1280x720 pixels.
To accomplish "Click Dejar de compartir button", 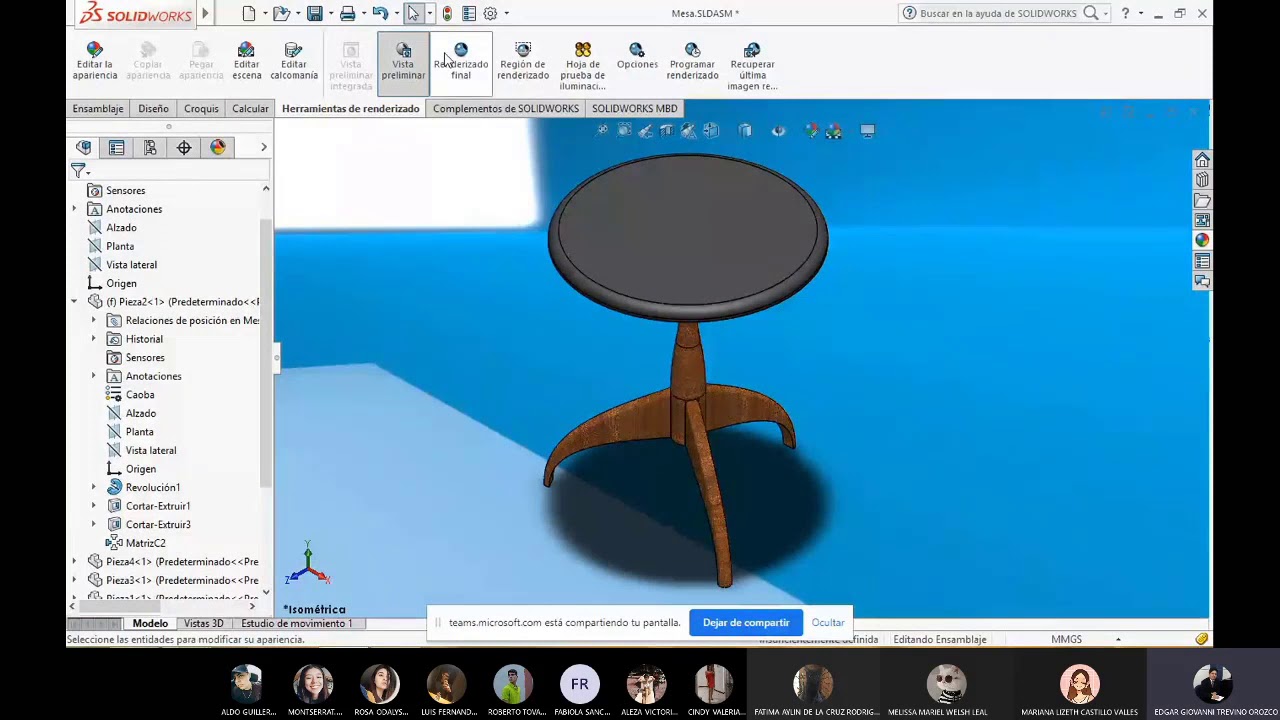I will coord(746,622).
